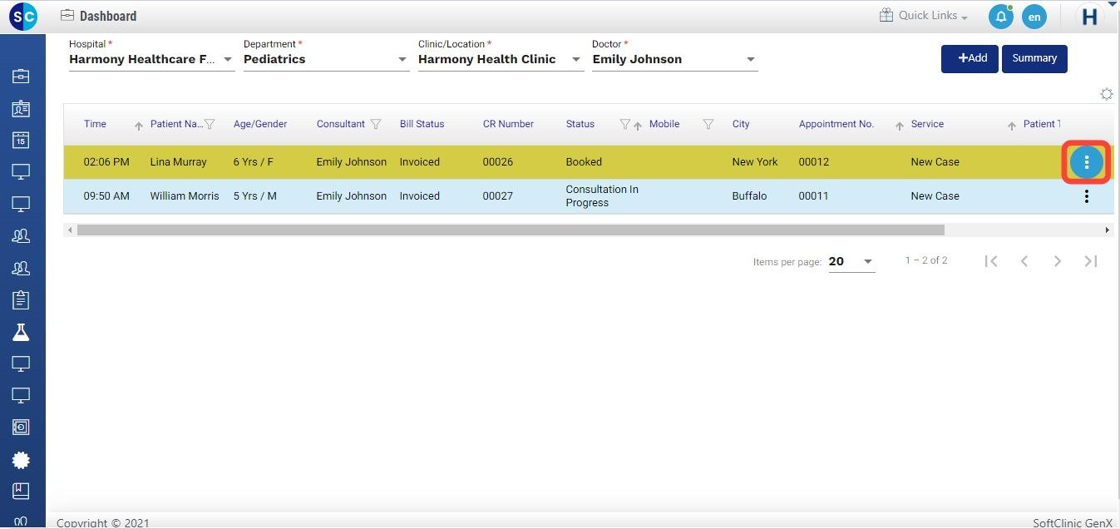Click the Summary button
1120x529 pixels.
1034,59
